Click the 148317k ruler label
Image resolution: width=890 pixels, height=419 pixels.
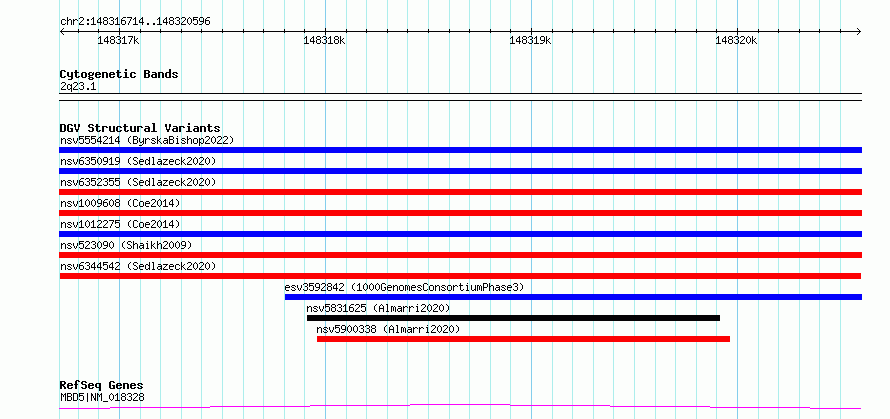pyautogui.click(x=119, y=40)
